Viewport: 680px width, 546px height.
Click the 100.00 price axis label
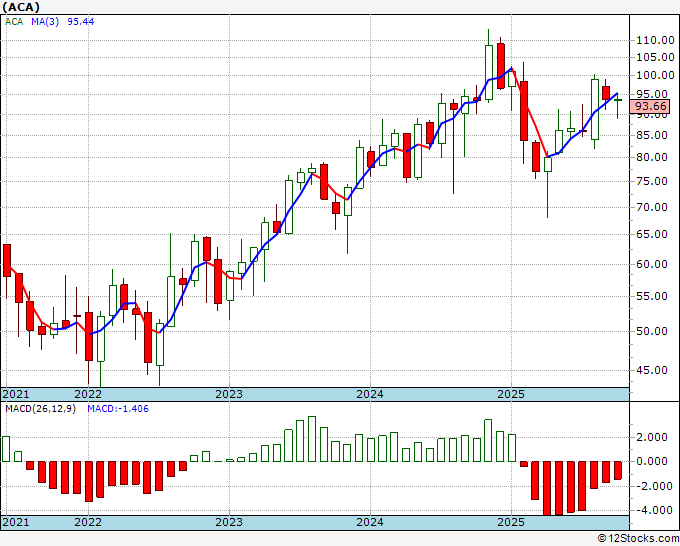point(655,75)
